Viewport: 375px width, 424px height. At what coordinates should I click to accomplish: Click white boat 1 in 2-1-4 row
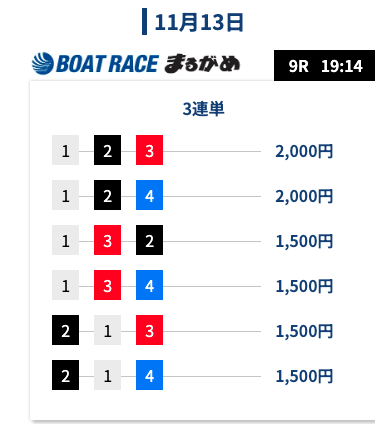[107, 375]
